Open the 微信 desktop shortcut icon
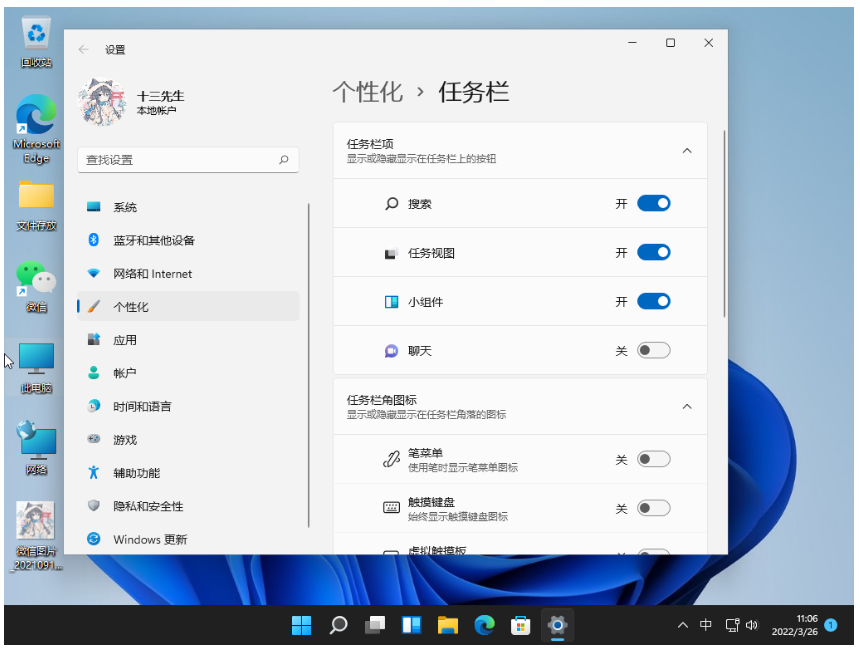860x650 pixels. pos(36,278)
